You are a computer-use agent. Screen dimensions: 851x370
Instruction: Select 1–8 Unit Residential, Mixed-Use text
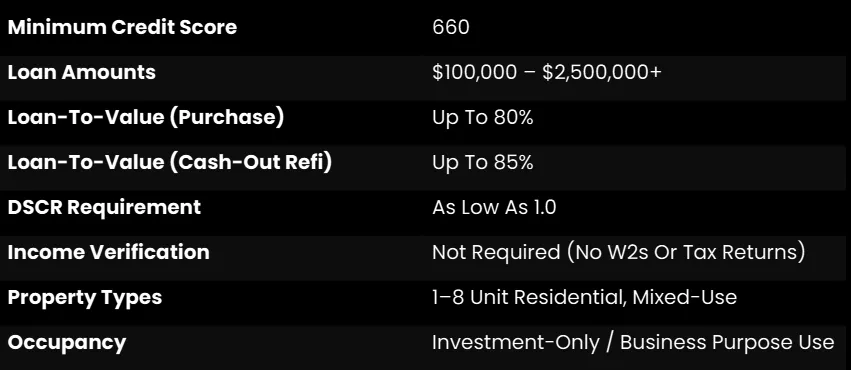(585, 297)
